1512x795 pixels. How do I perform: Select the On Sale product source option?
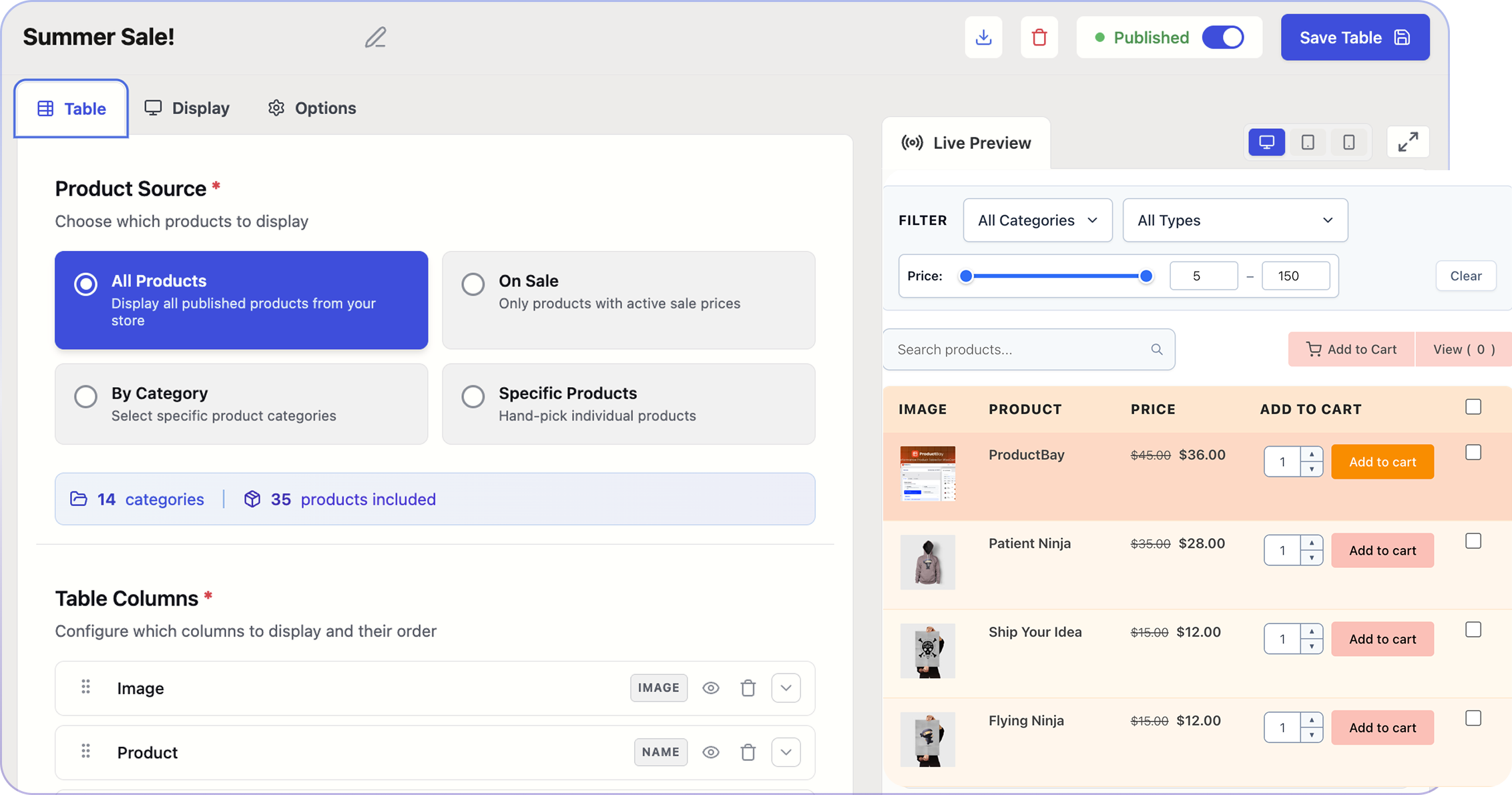(473, 284)
